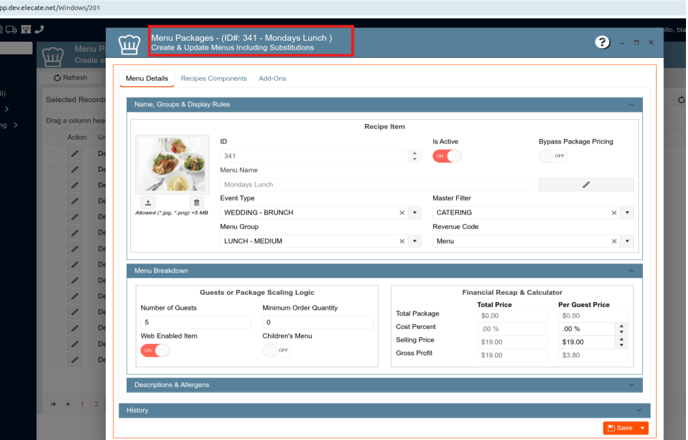This screenshot has width=688, height=440.
Task: Increase the Per Guest Selling Price stepper
Action: point(621,339)
